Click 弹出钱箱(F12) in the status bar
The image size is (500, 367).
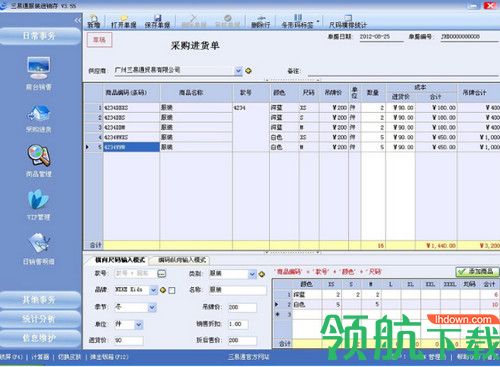(109, 357)
